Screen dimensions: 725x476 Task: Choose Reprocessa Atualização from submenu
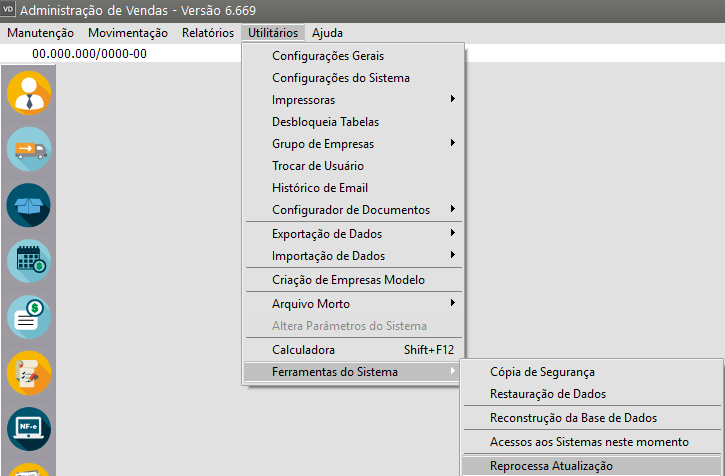tap(551, 465)
